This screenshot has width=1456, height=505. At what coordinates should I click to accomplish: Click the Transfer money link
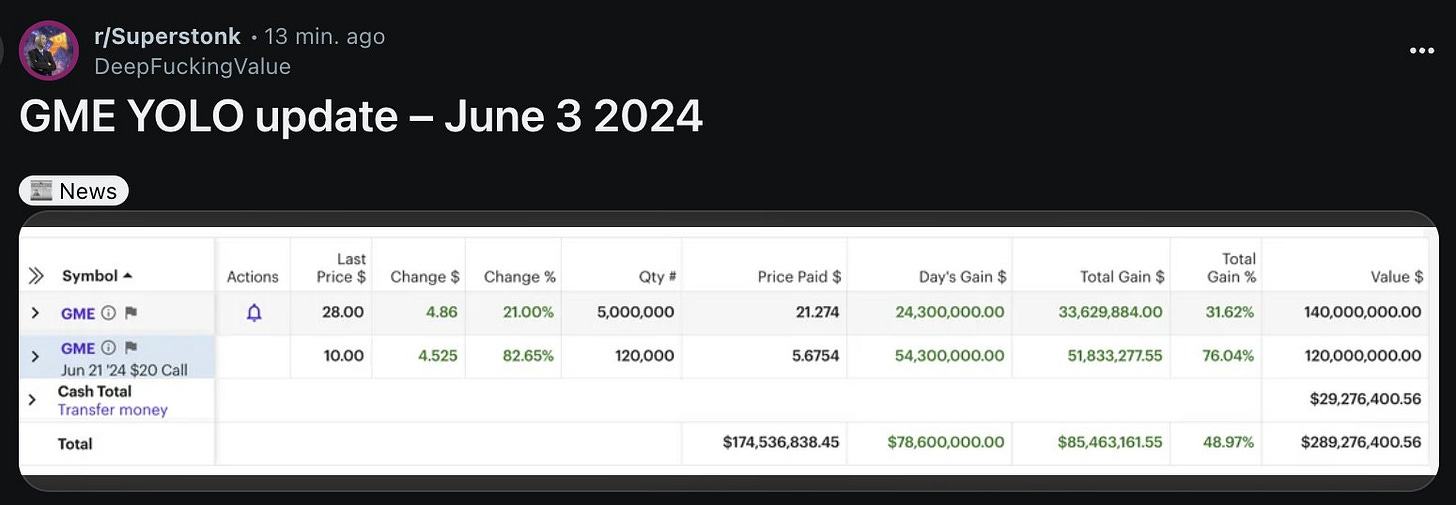(x=112, y=410)
